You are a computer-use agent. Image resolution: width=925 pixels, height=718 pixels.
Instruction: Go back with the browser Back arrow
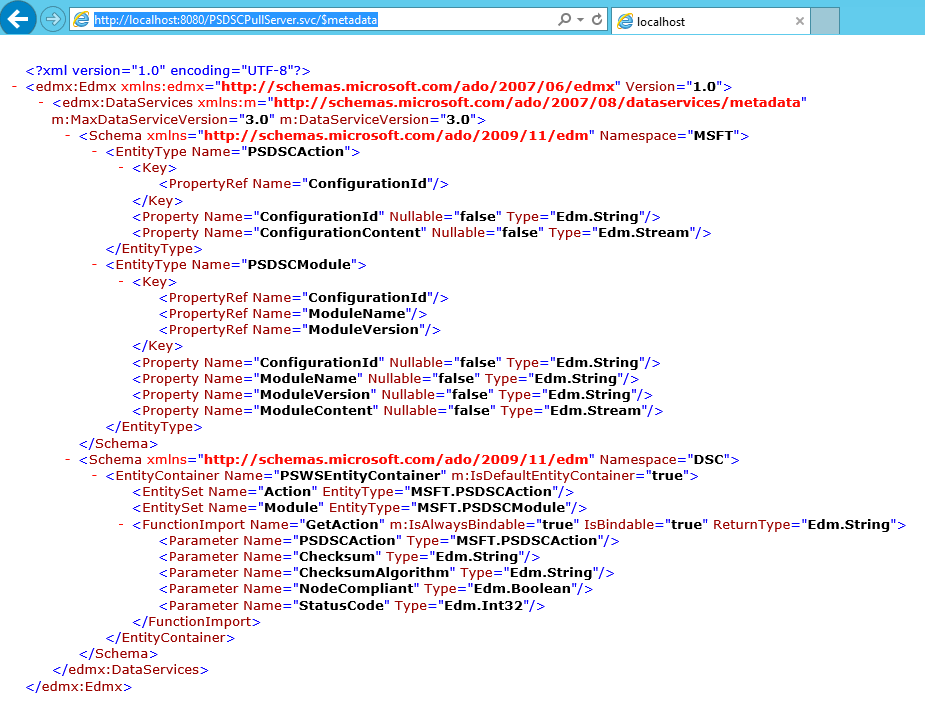click(x=17, y=18)
